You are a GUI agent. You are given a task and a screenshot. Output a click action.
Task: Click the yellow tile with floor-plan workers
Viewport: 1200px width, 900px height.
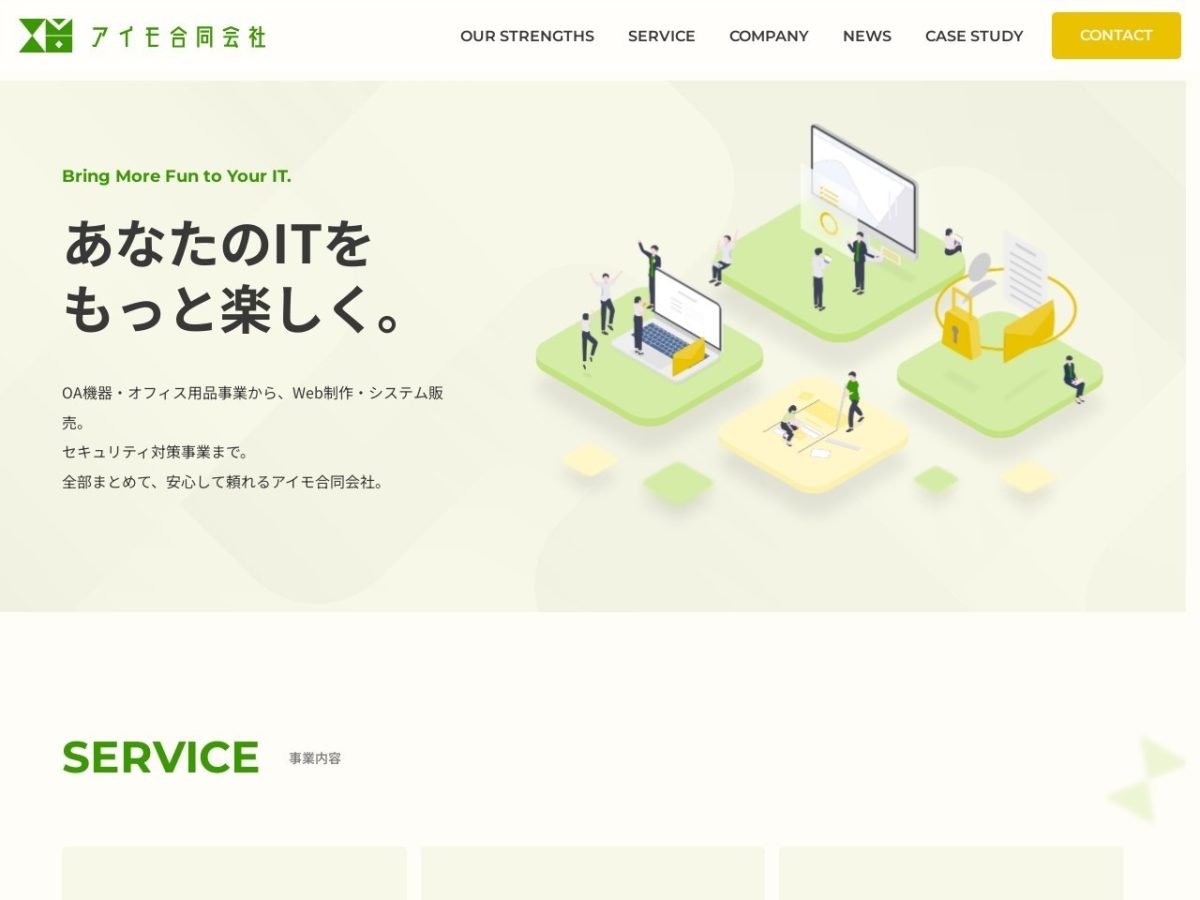tap(812, 433)
